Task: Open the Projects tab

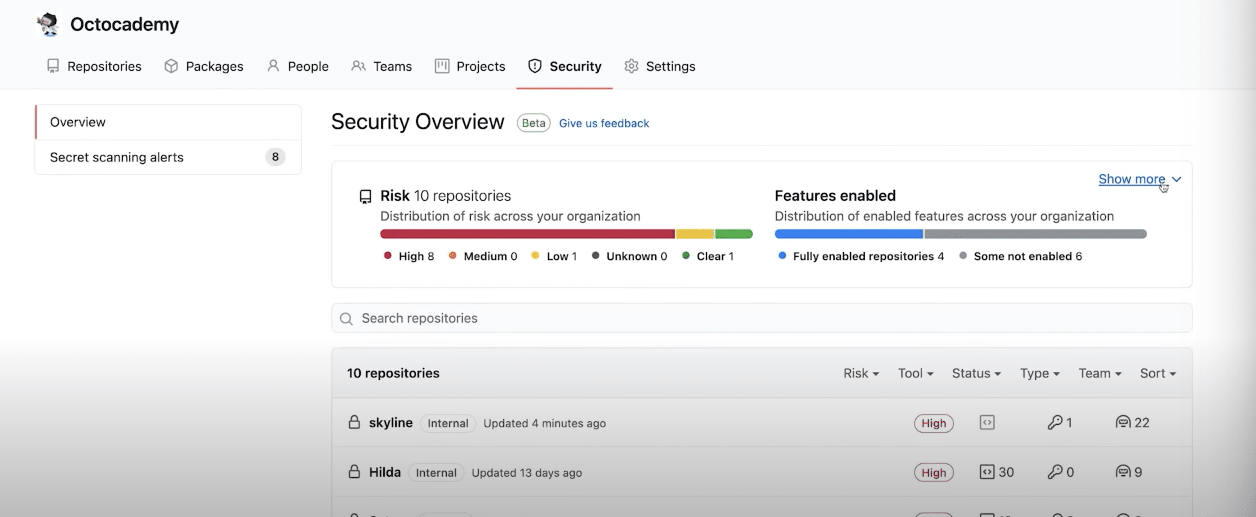Action: (x=470, y=66)
